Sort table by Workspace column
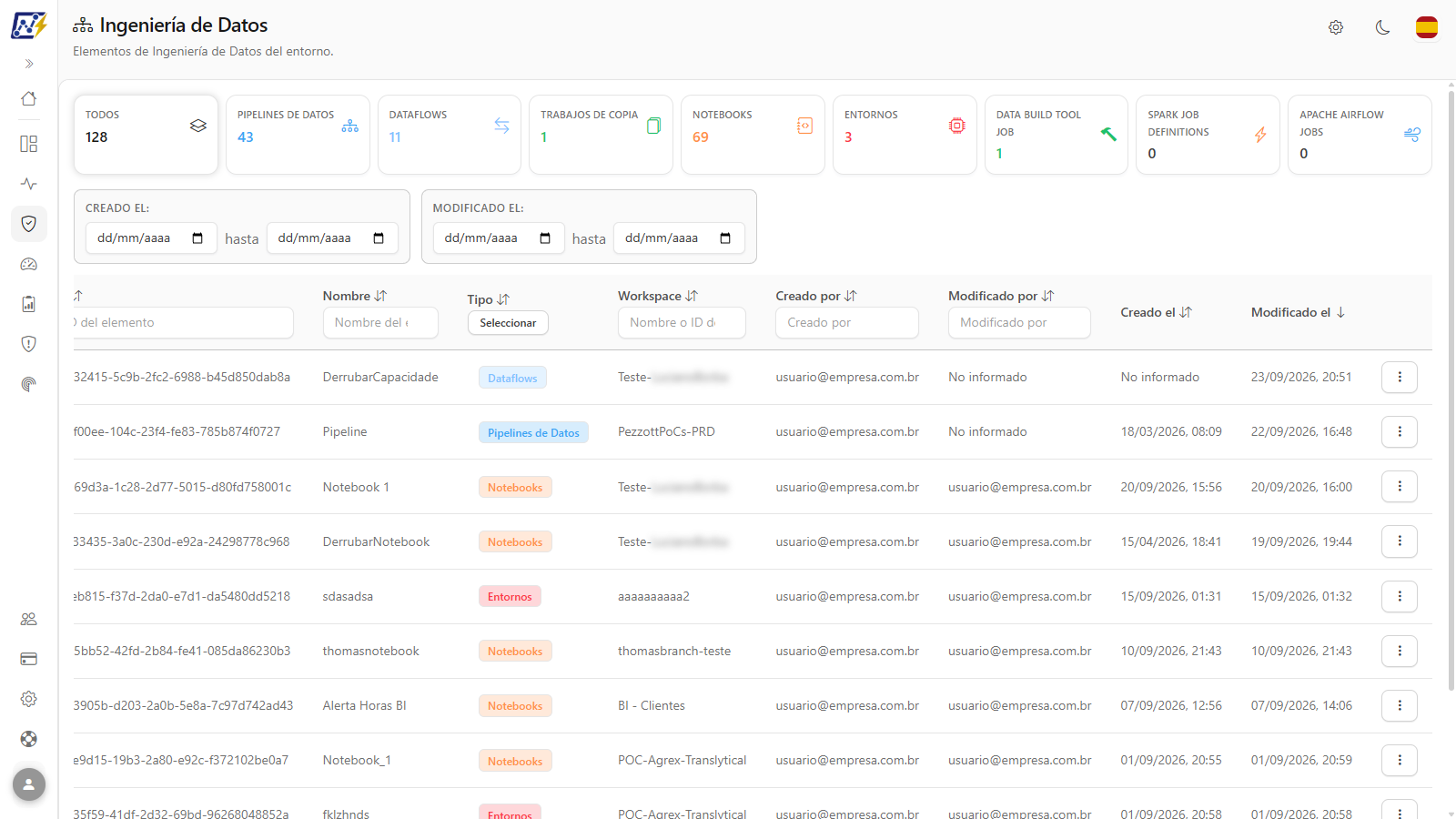Image resolution: width=1456 pixels, height=819 pixels. coord(658,296)
